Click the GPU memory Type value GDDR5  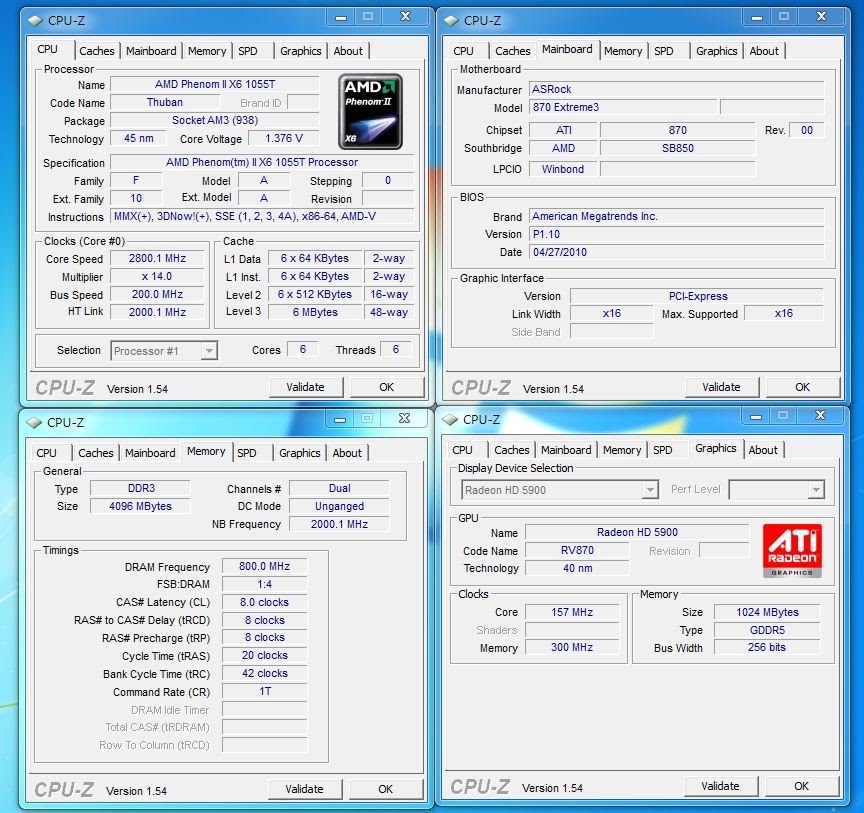[x=767, y=630]
